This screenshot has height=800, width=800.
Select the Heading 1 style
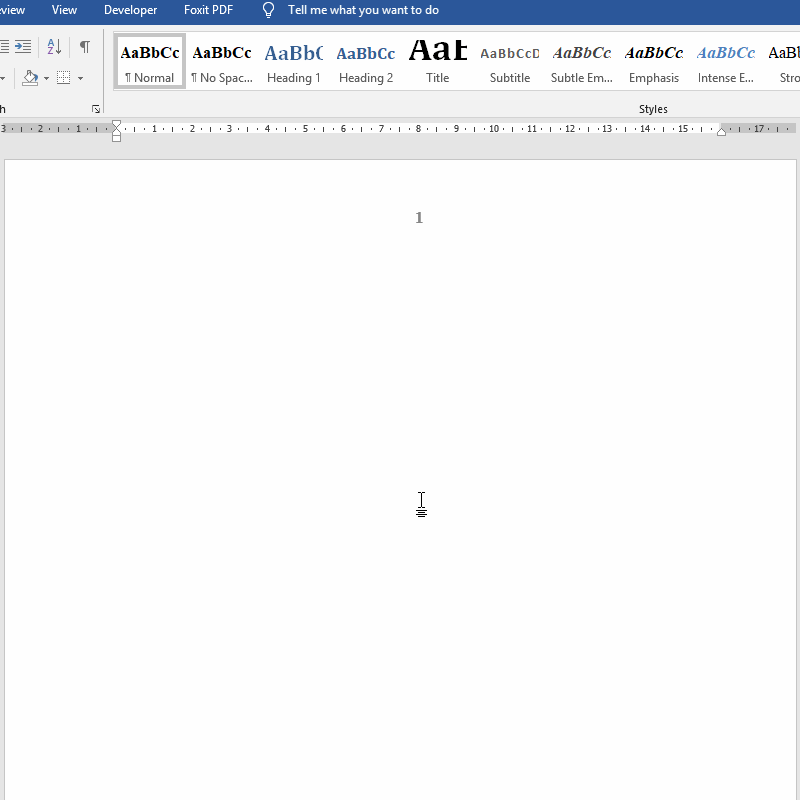point(294,62)
